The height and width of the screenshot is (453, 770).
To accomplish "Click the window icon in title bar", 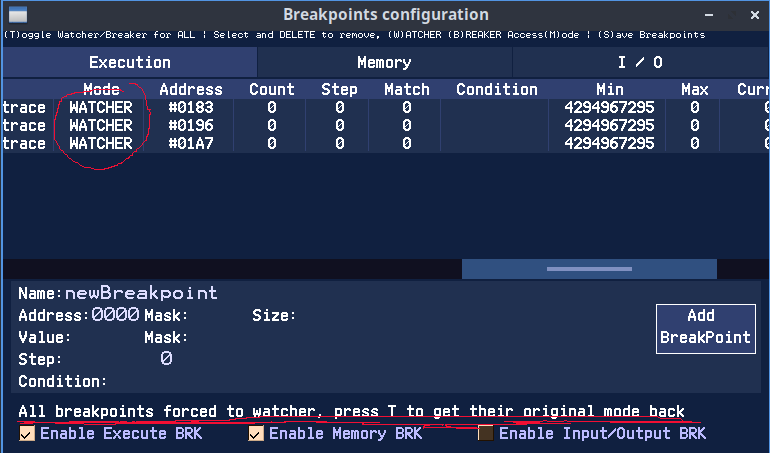I will click(x=18, y=15).
